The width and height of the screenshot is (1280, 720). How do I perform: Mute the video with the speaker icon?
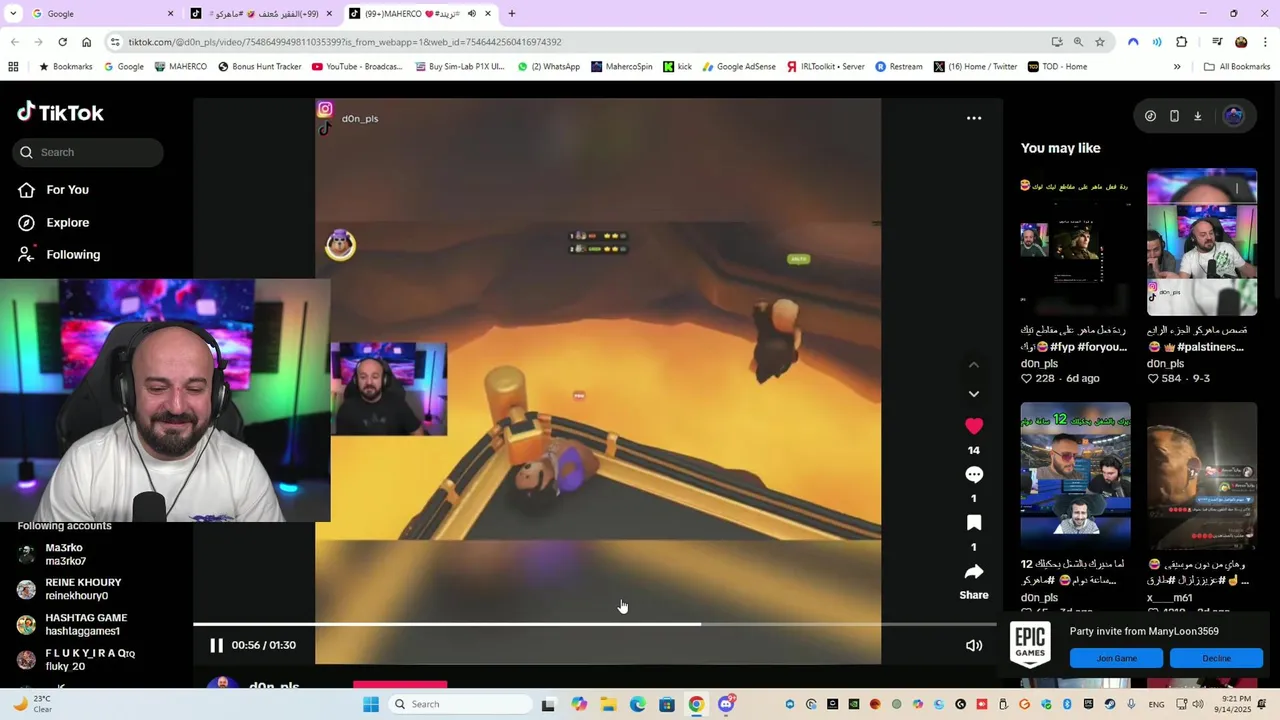pos(974,645)
